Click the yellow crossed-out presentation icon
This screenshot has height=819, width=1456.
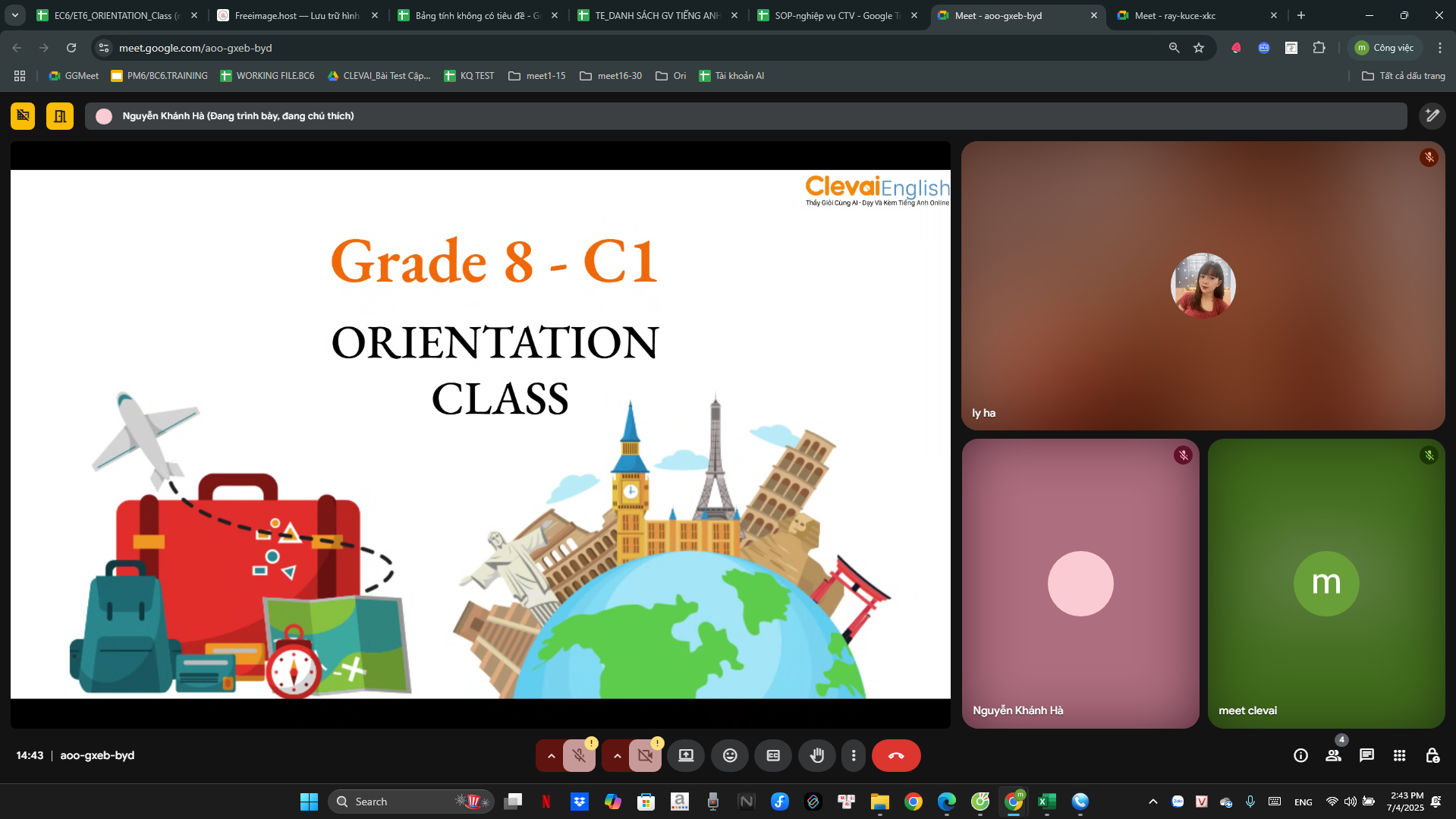[23, 116]
